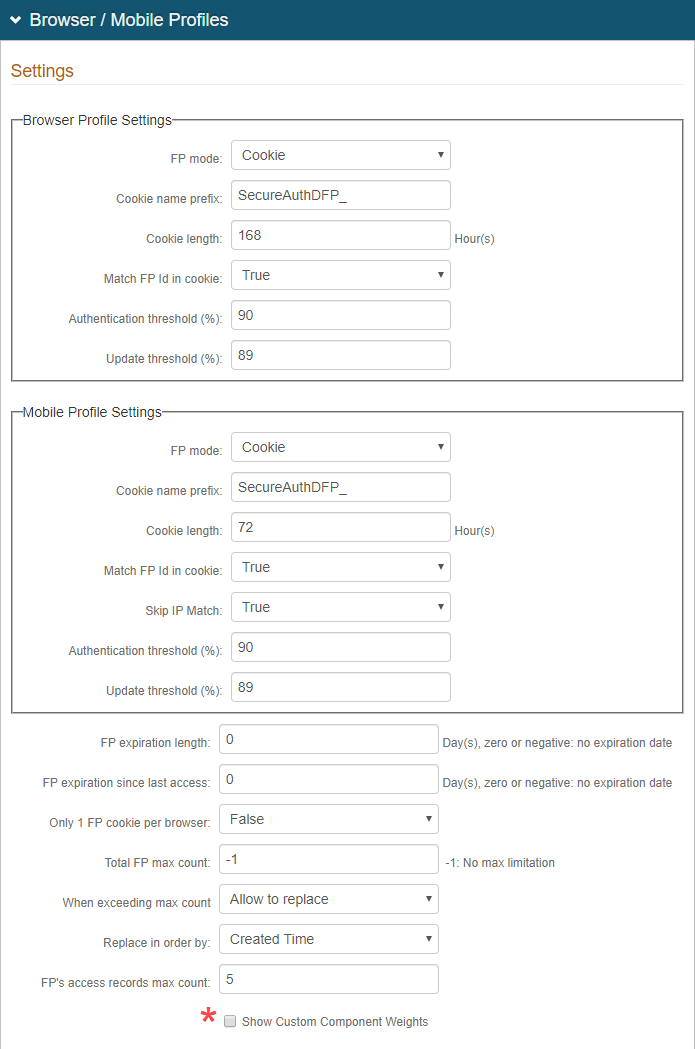Click Mobile Authentication threshold field
The height and width of the screenshot is (1049, 695).
(340, 647)
